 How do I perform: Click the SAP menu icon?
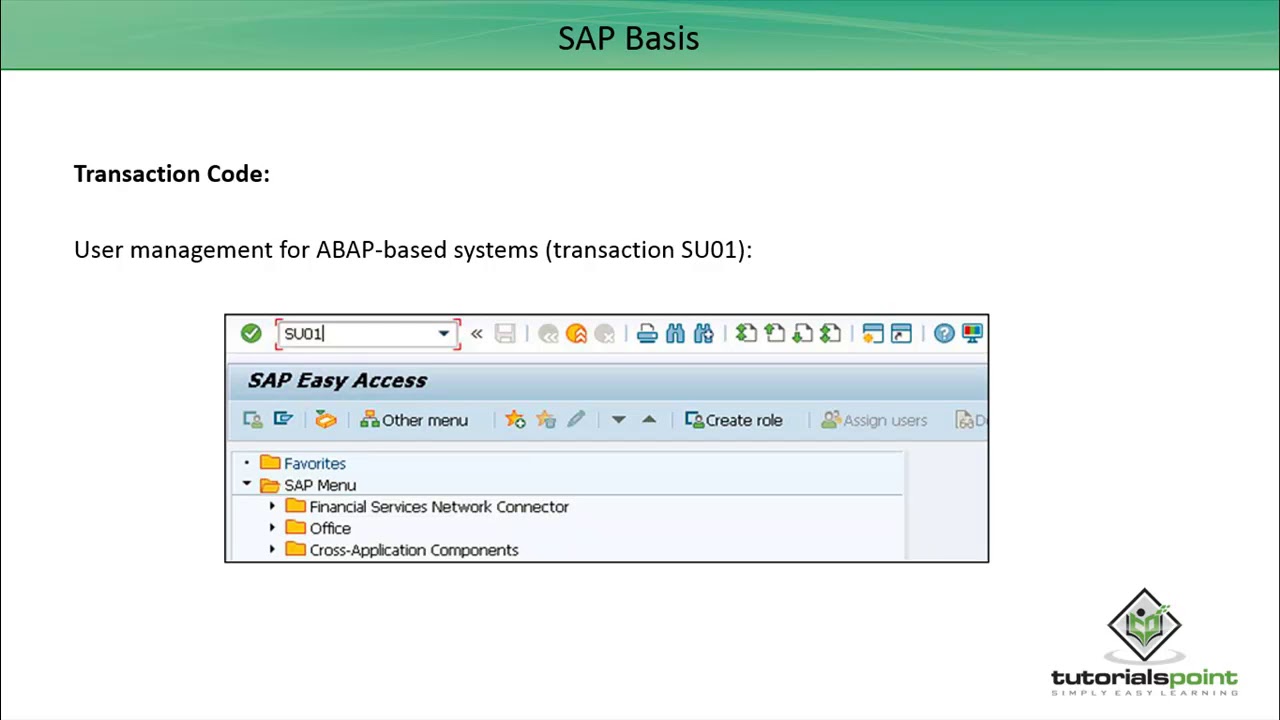[283, 420]
